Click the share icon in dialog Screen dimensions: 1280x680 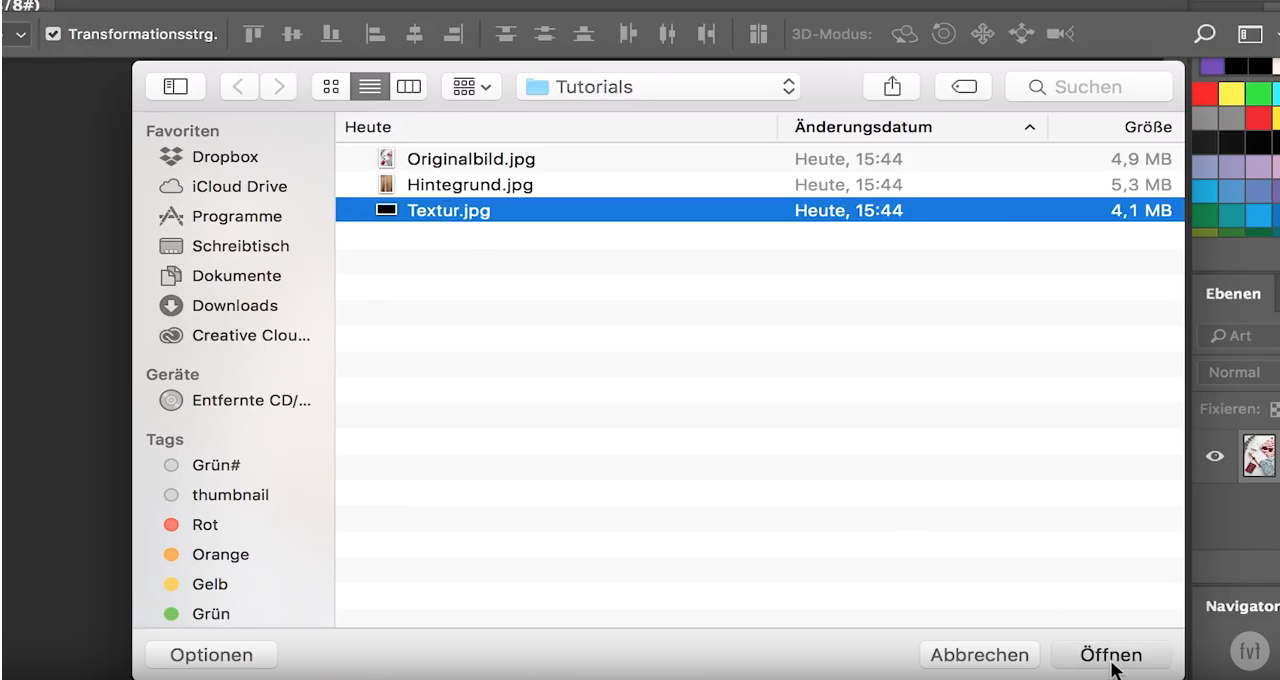coord(892,87)
